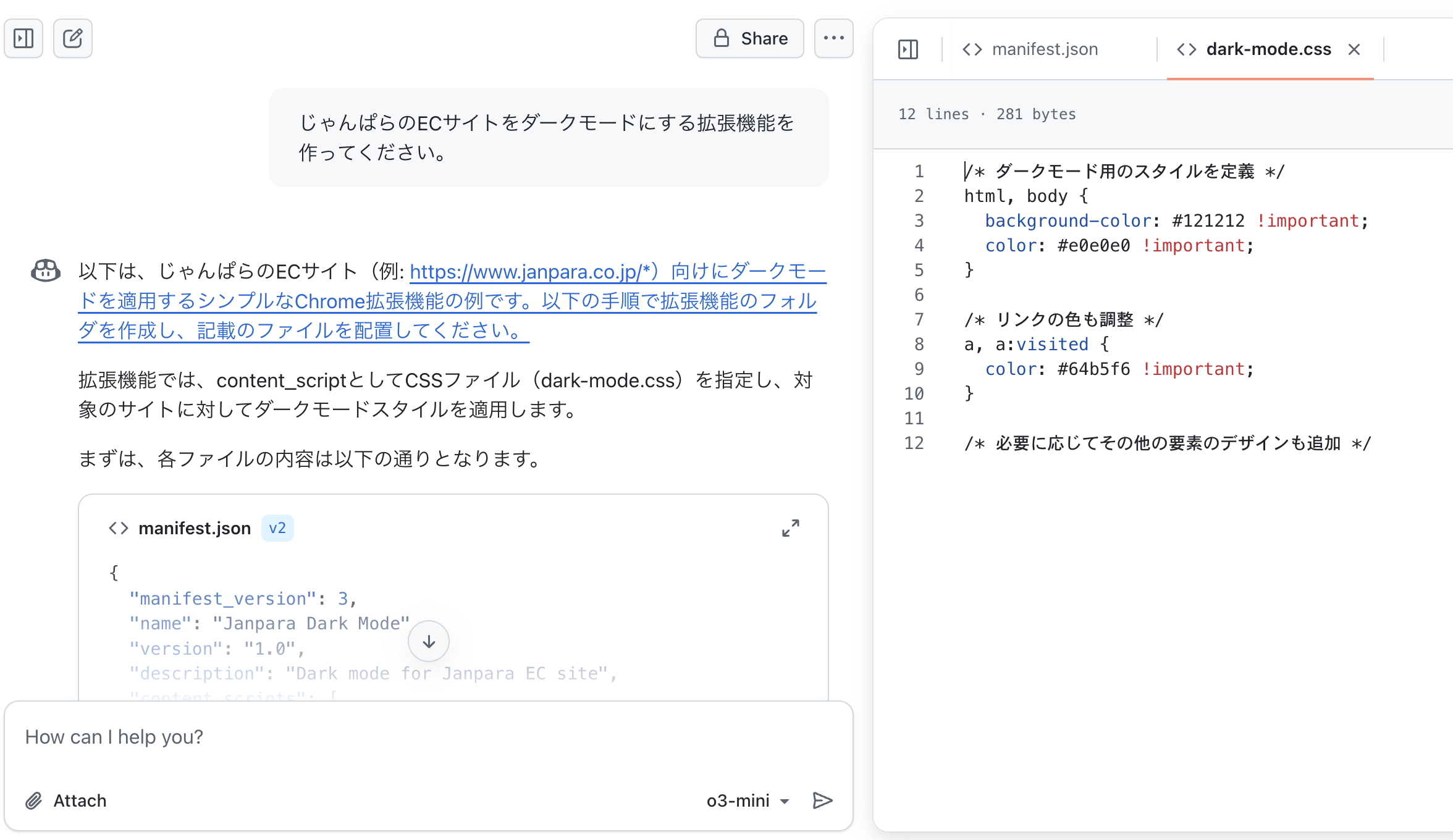
Task: Send the message with paper plane icon
Action: 822,800
